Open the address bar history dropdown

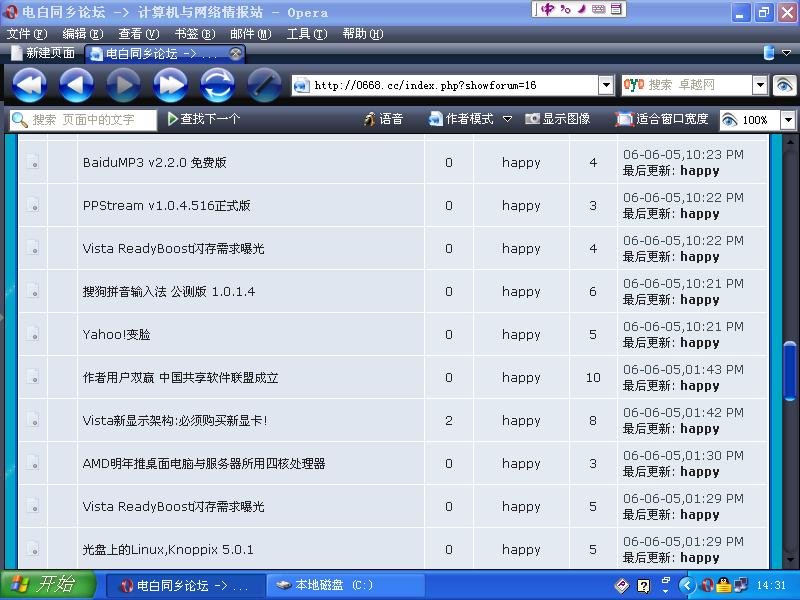(x=608, y=86)
